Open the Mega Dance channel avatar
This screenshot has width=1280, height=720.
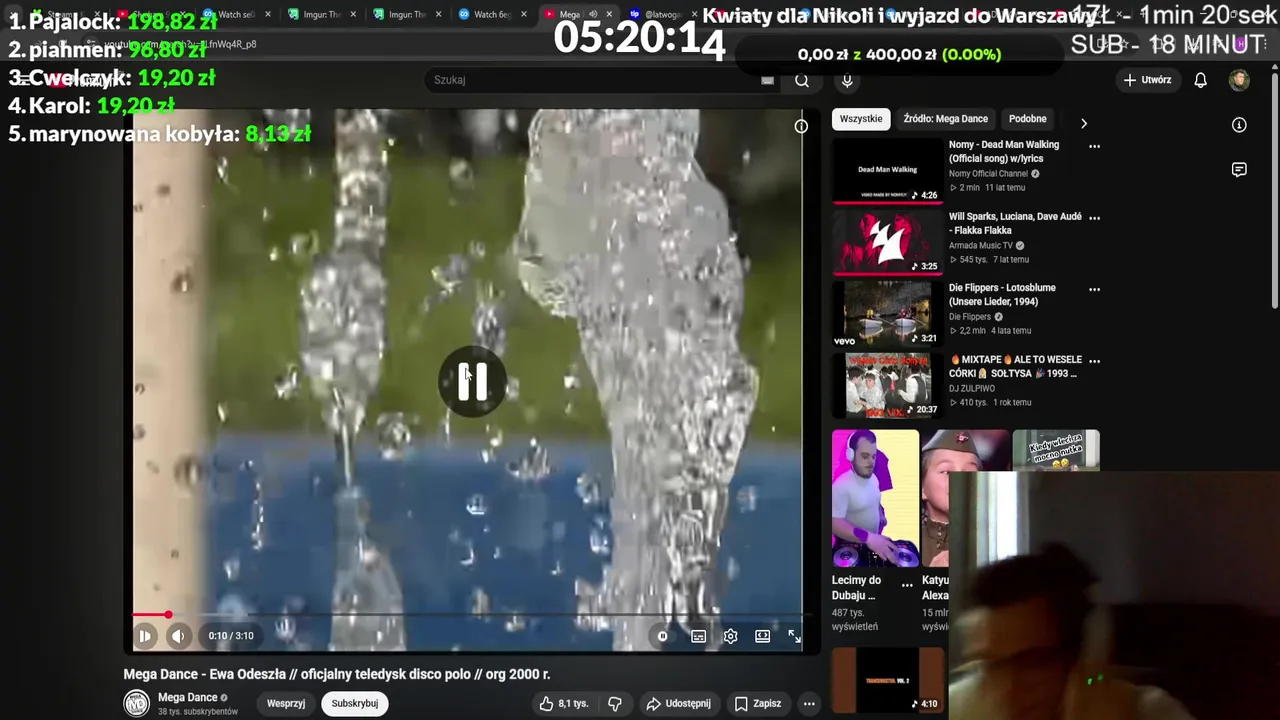(x=136, y=703)
